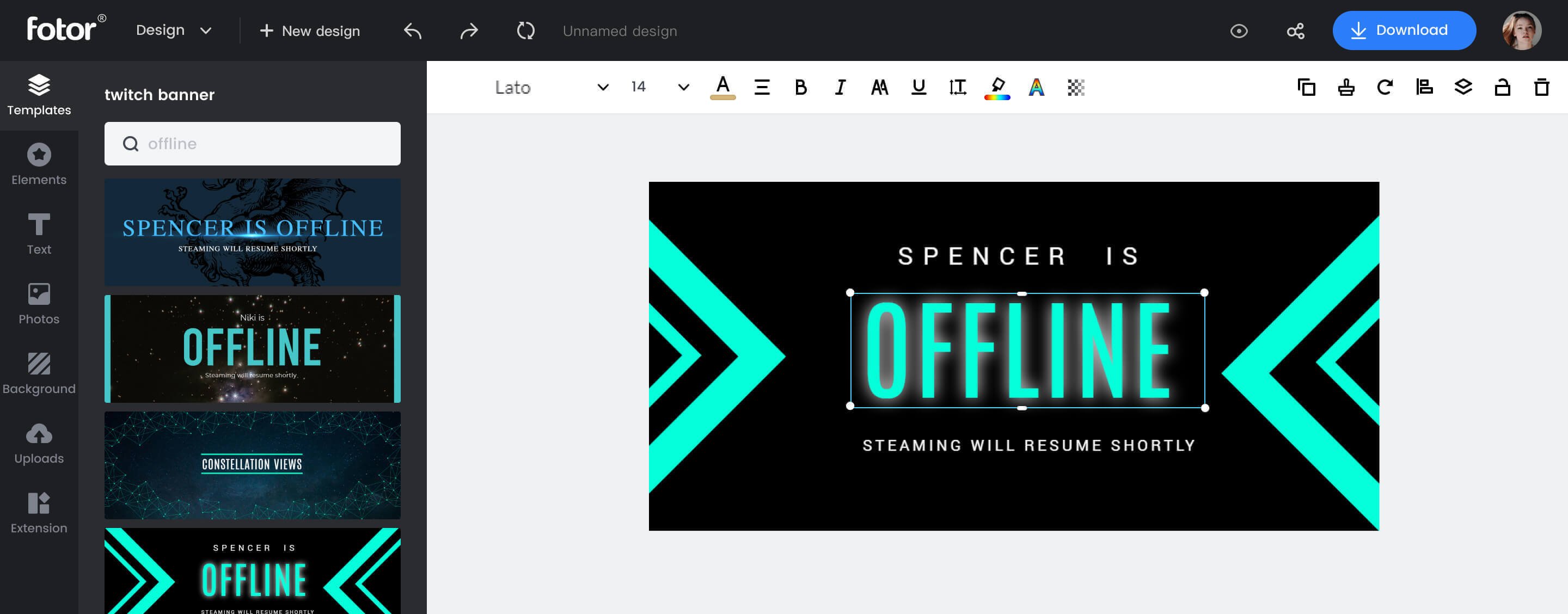Click the search input field for offline
This screenshot has height=614, width=1568.
pyautogui.click(x=252, y=143)
